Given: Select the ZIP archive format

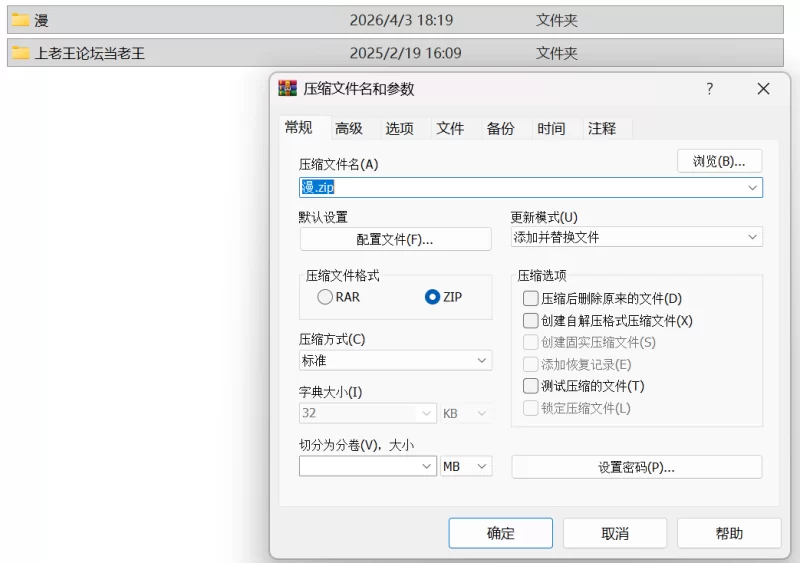Looking at the screenshot, I should point(433,297).
